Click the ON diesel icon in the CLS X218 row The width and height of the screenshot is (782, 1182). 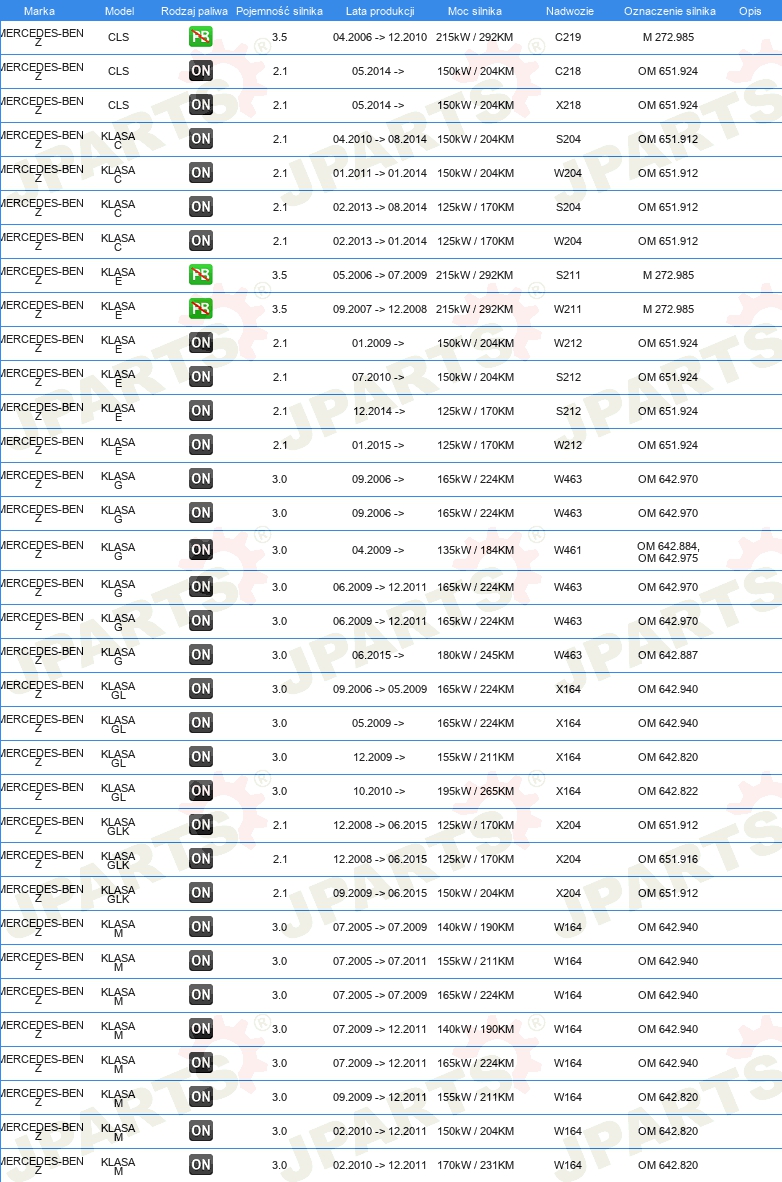point(201,105)
